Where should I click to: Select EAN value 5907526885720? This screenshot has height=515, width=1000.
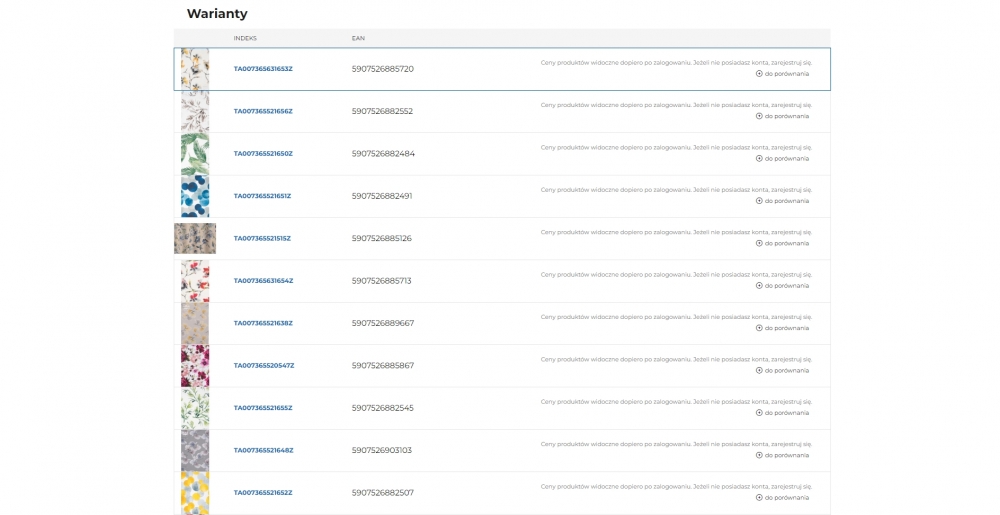click(383, 69)
